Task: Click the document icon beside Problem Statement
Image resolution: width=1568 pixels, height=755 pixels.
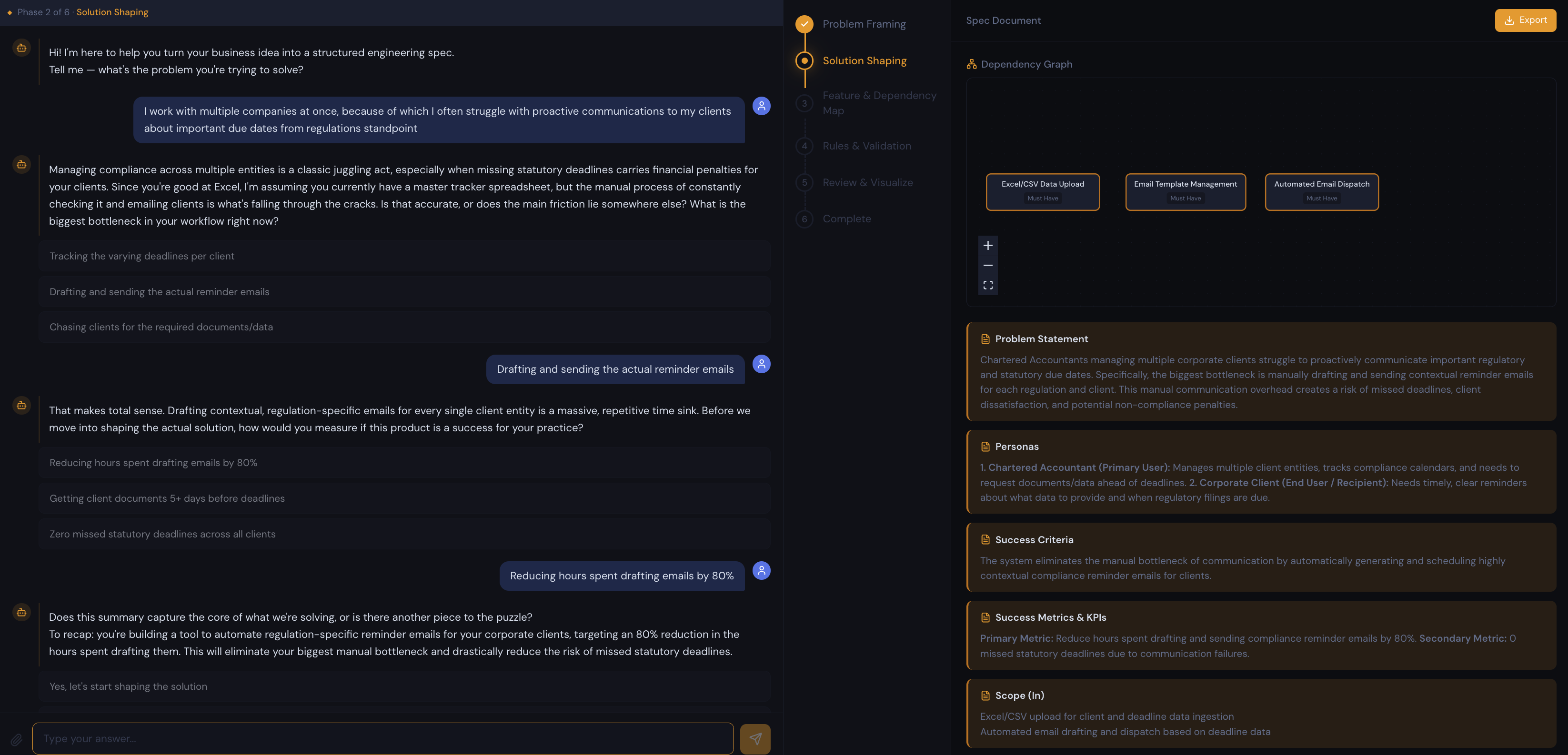Action: (985, 339)
